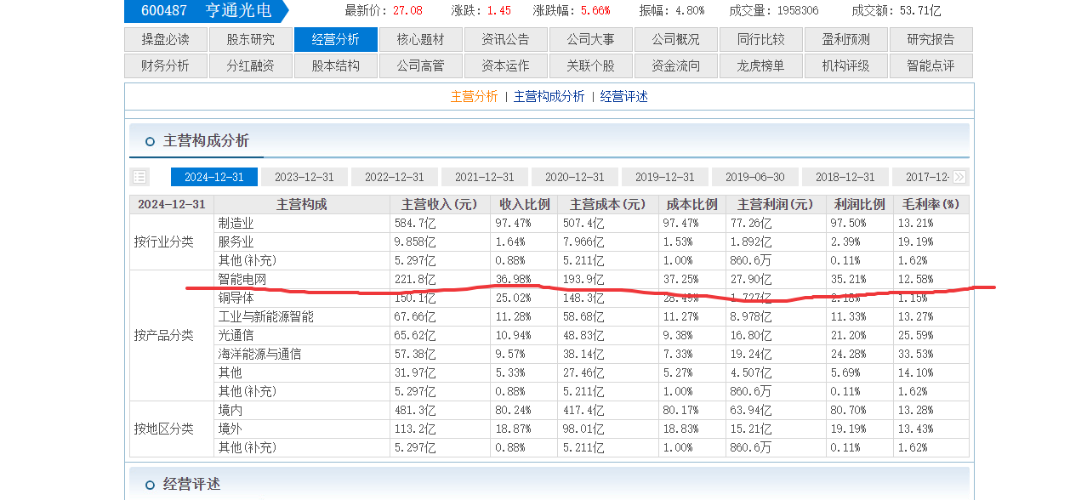The width and height of the screenshot is (1087, 500).
Task: Select the 2020-12-31 report date
Action: pos(575,177)
